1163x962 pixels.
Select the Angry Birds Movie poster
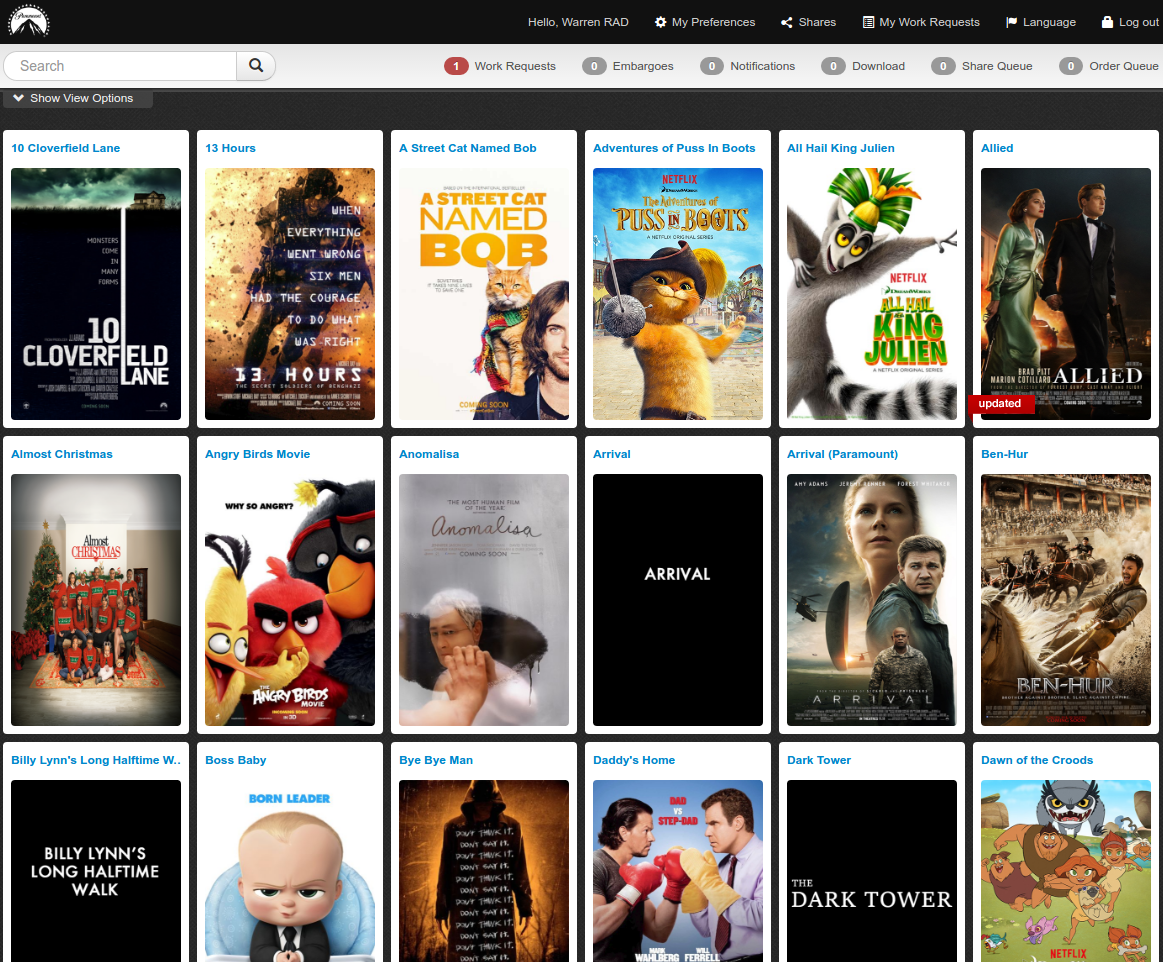coord(290,600)
